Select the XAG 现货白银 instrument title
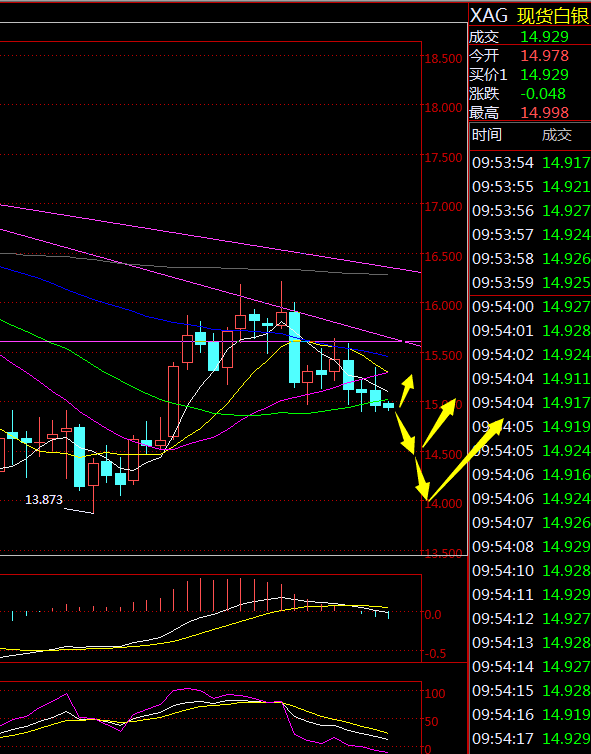The height and width of the screenshot is (754, 591). 530,16
